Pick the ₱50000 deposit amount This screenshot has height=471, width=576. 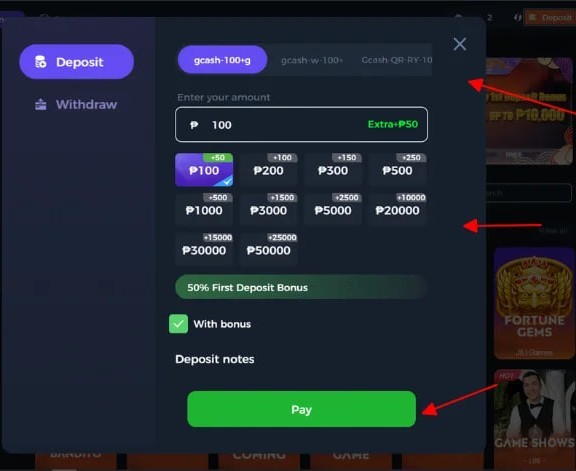coord(269,250)
